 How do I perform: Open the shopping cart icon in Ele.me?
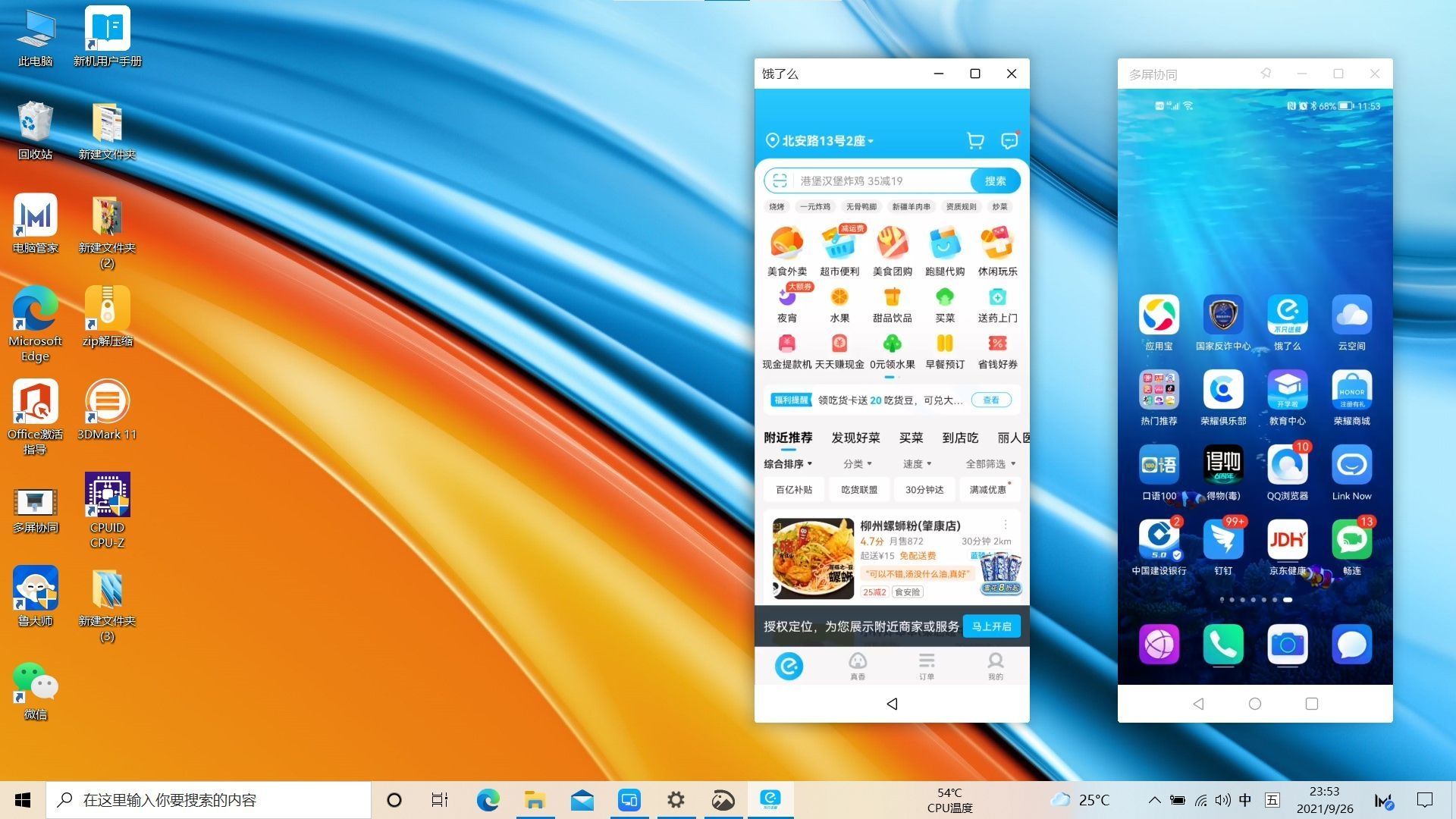975,141
